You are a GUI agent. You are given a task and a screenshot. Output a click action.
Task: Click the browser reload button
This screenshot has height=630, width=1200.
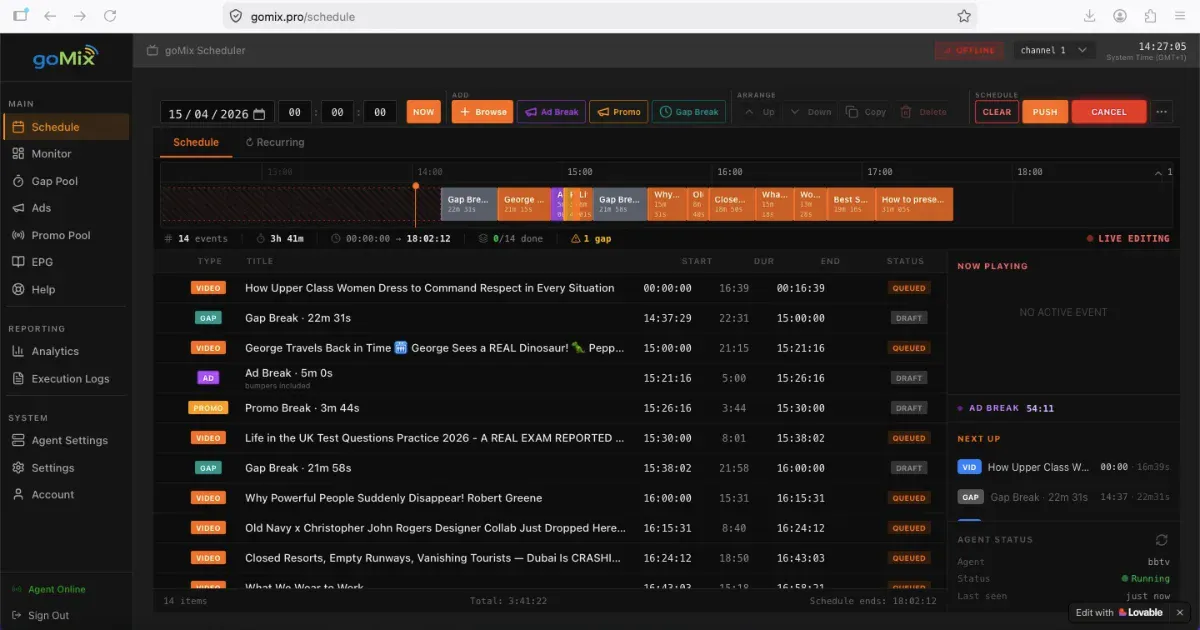110,16
